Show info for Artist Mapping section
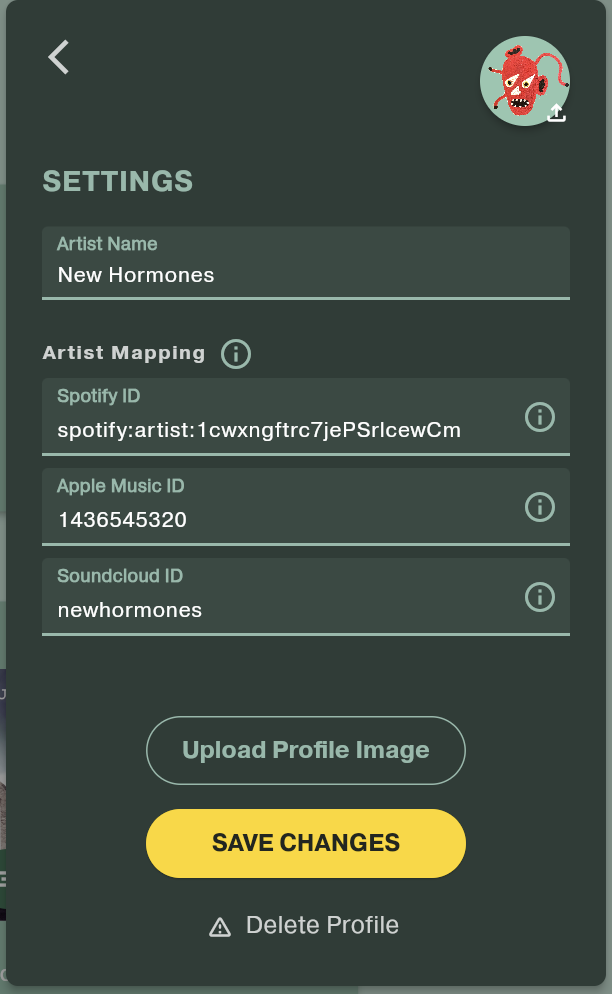The image size is (612, 994). coord(236,353)
